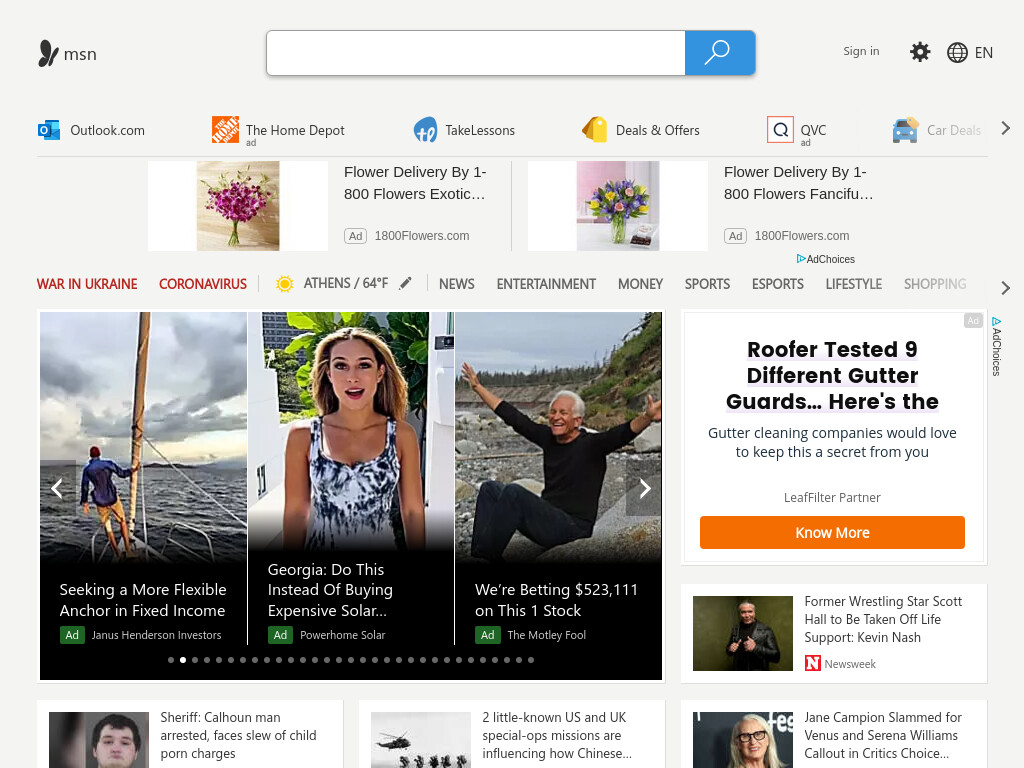
Task: Open the MONEY section
Action: coord(640,284)
